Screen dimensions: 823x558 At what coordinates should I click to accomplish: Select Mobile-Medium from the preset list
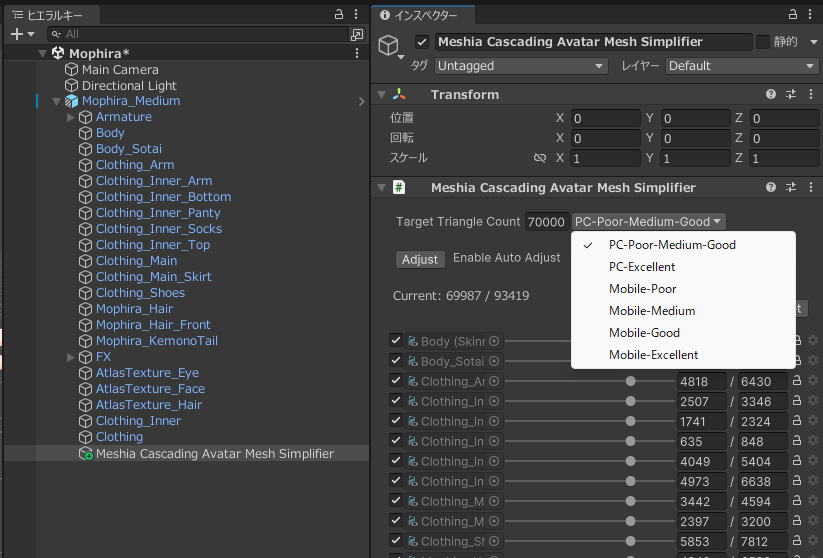(x=683, y=311)
